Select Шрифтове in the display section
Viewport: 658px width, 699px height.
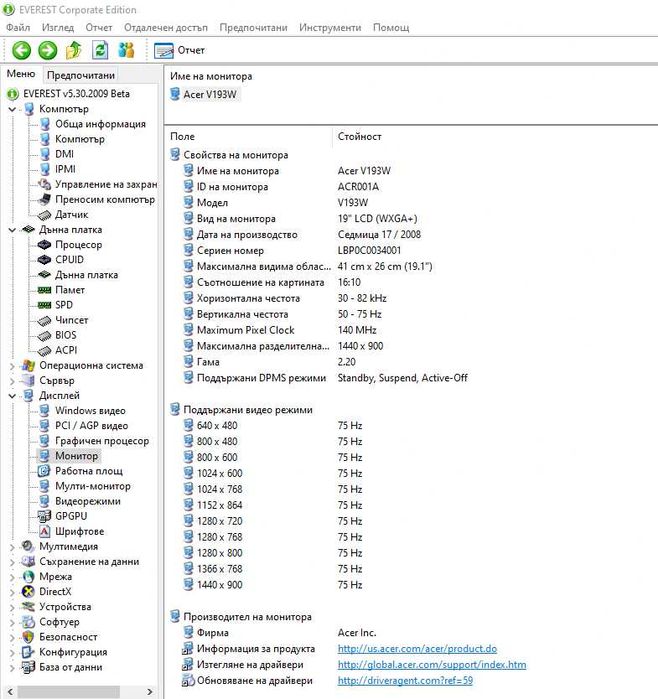pyautogui.click(x=79, y=531)
